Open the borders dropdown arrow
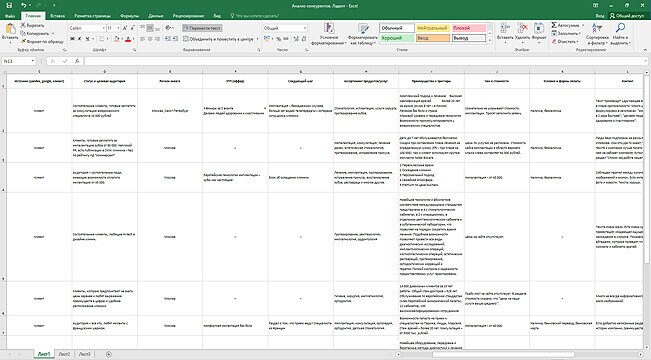This screenshot has height=360, width=651. coord(107,39)
